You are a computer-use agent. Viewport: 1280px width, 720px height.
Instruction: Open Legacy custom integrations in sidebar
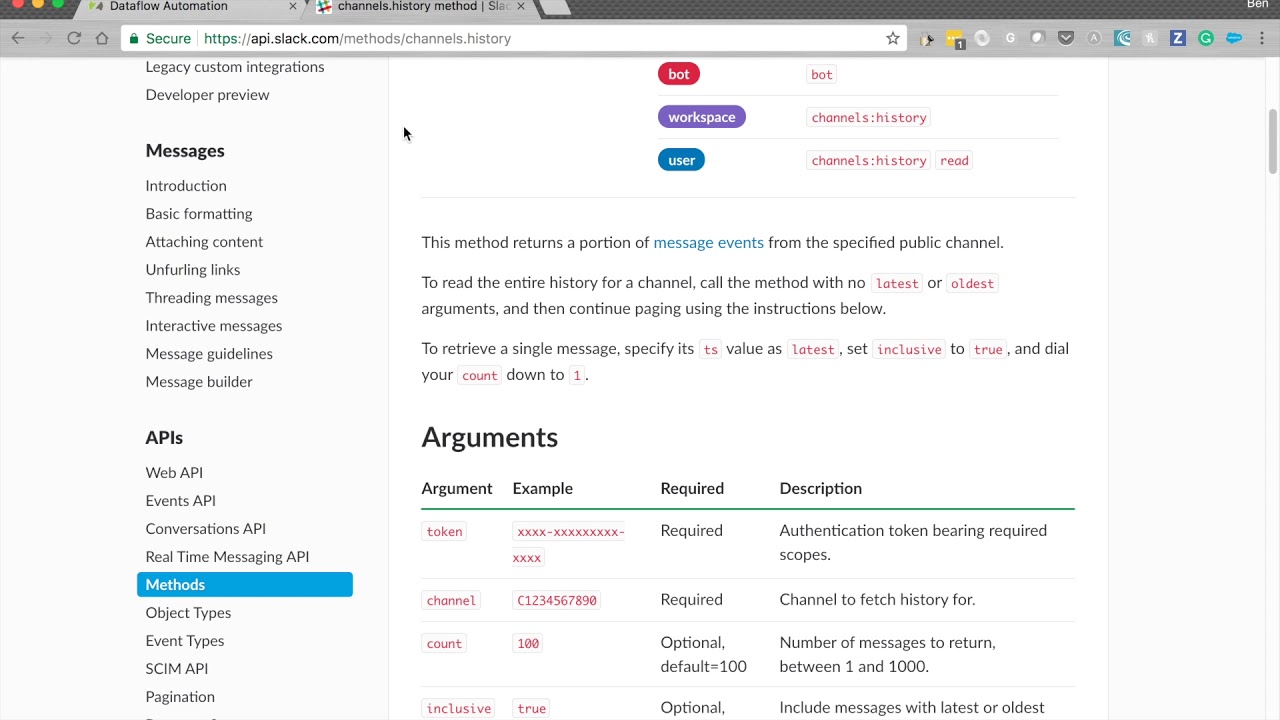click(235, 67)
